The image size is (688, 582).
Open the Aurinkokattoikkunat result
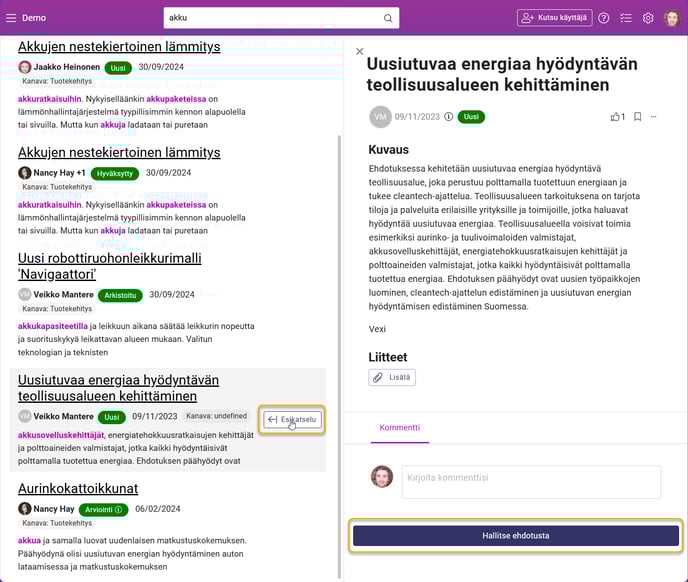coord(78,489)
